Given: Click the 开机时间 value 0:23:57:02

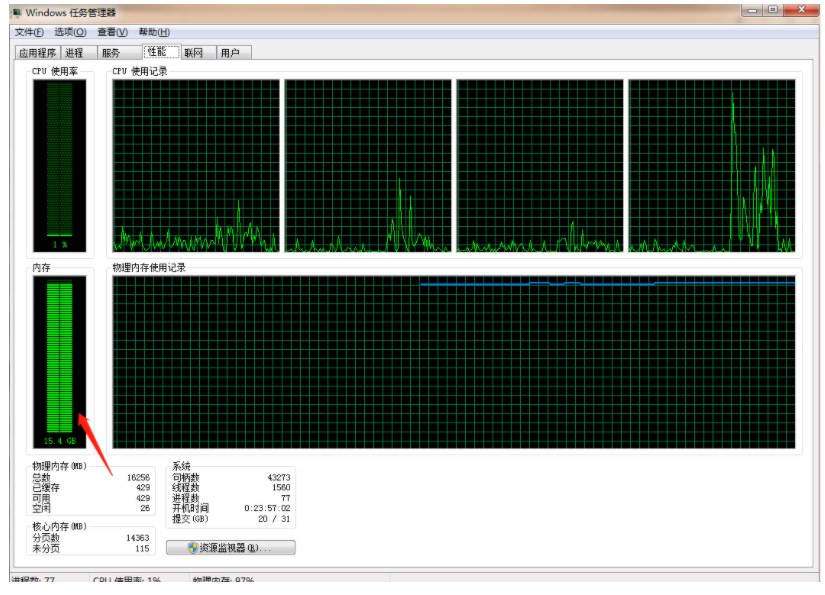Looking at the screenshot, I should 267,508.
